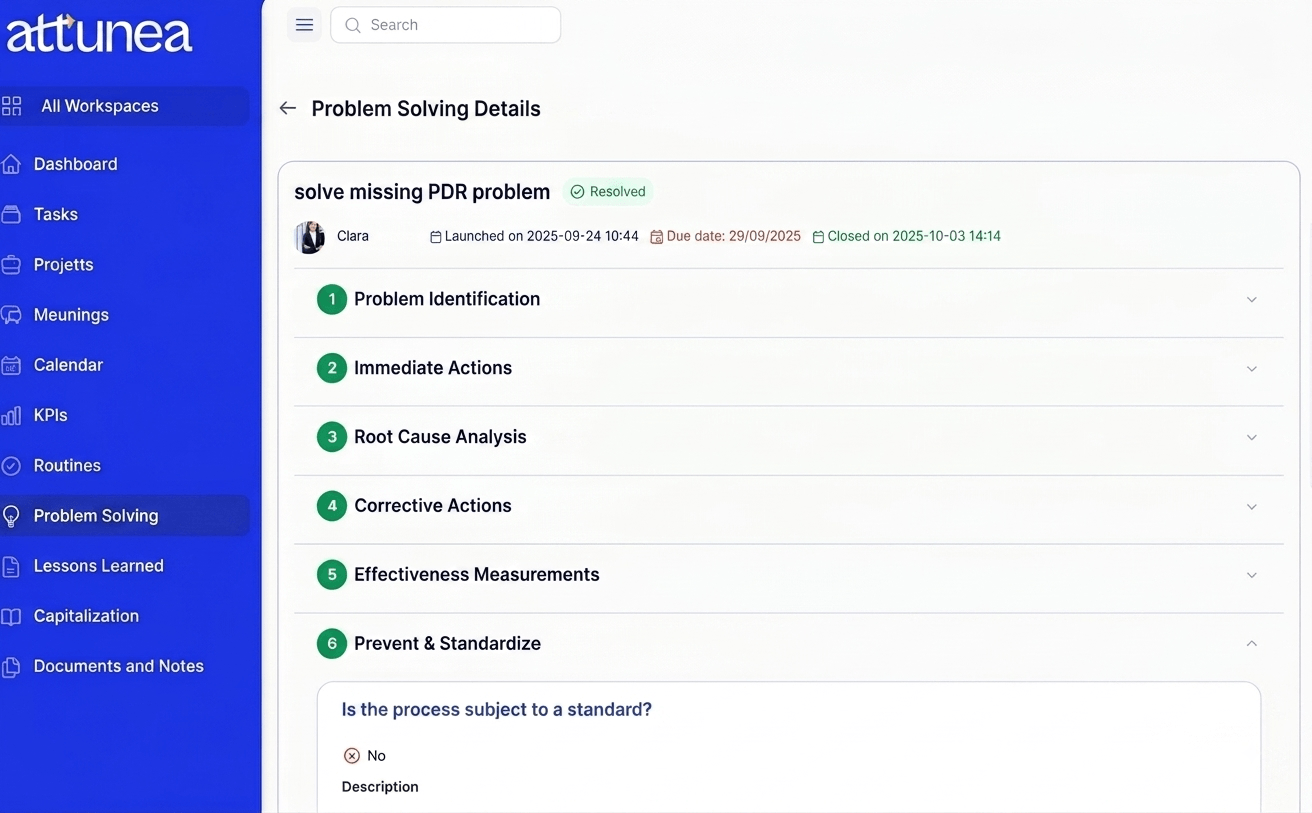Click the Root Cause Analysis heading

pyautogui.click(x=440, y=437)
